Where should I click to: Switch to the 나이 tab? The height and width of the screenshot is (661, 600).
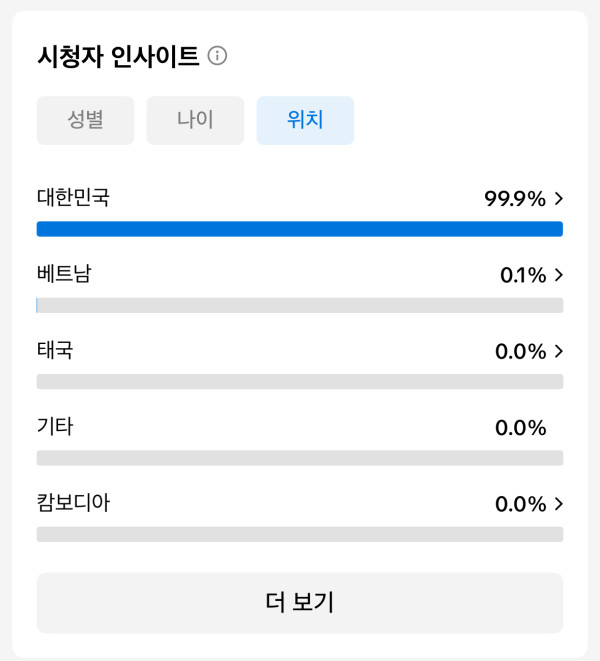[195, 120]
